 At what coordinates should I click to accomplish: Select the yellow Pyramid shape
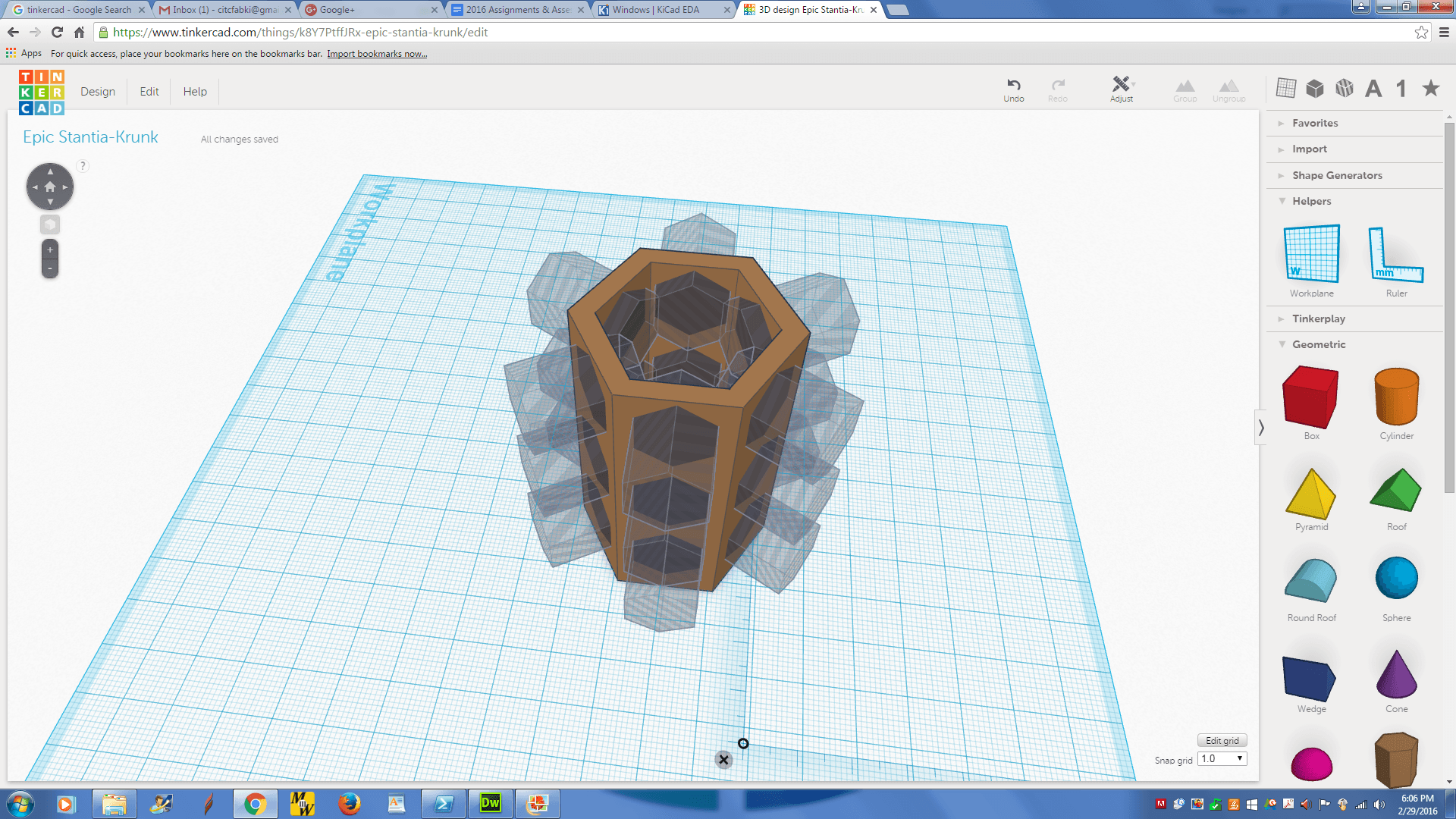pos(1310,494)
